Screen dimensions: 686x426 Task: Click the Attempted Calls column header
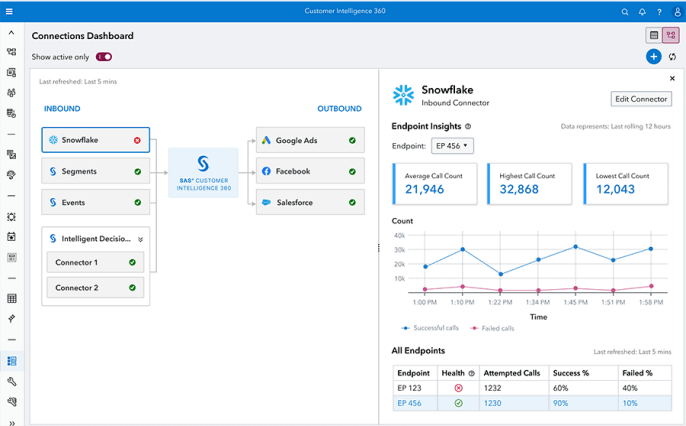tap(512, 373)
